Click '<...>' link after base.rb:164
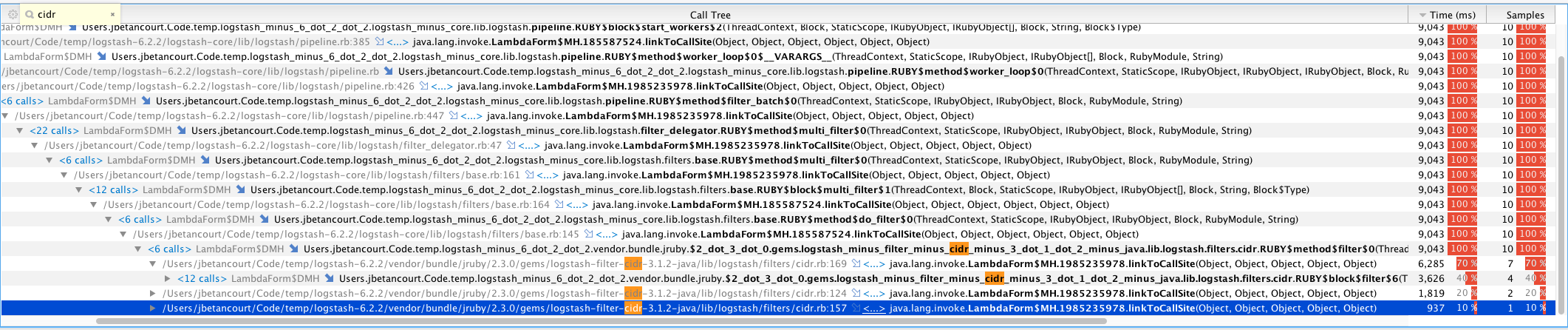 tap(576, 205)
